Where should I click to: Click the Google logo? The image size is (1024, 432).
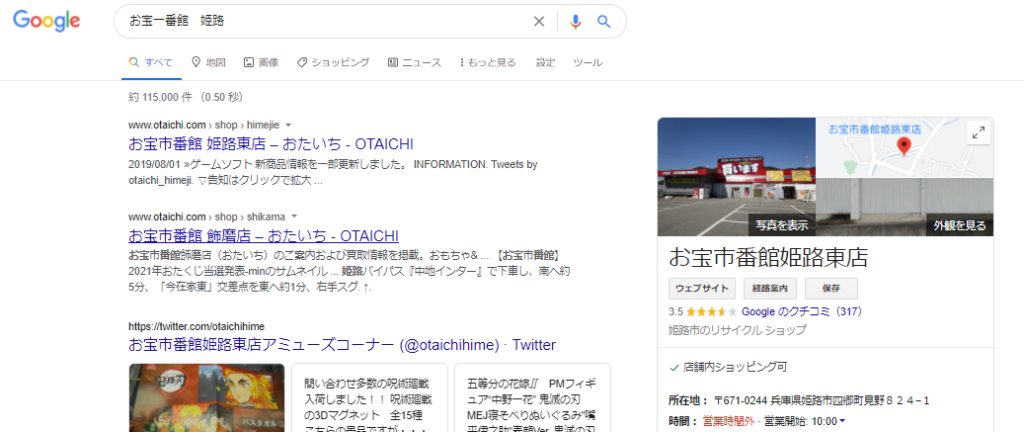coord(46,21)
